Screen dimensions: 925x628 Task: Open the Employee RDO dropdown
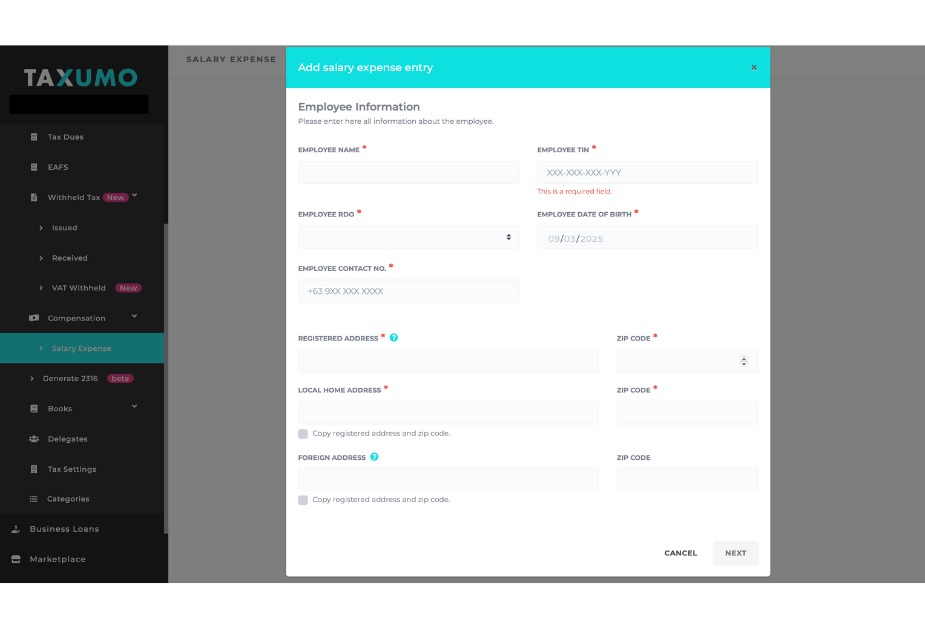pos(408,237)
